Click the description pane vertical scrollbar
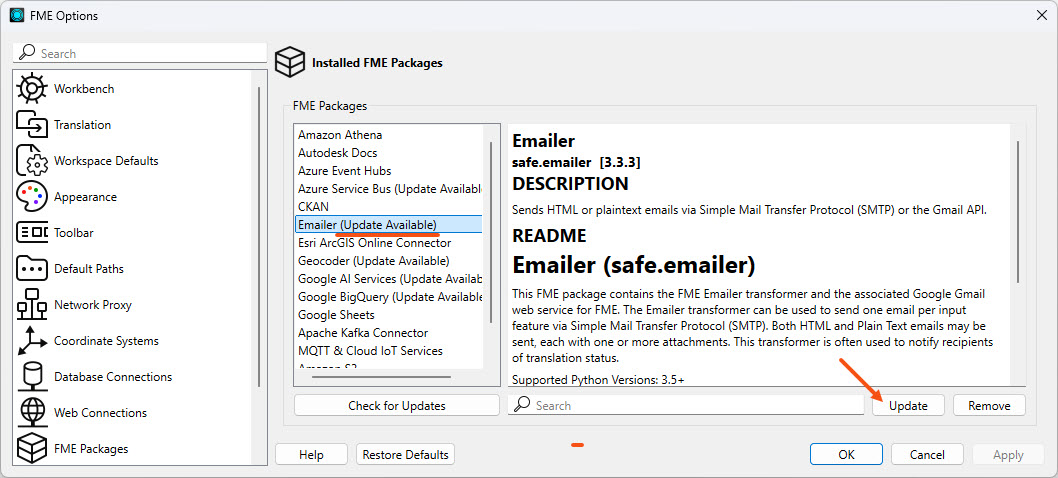This screenshot has height=478, width=1058. [x=1018, y=211]
